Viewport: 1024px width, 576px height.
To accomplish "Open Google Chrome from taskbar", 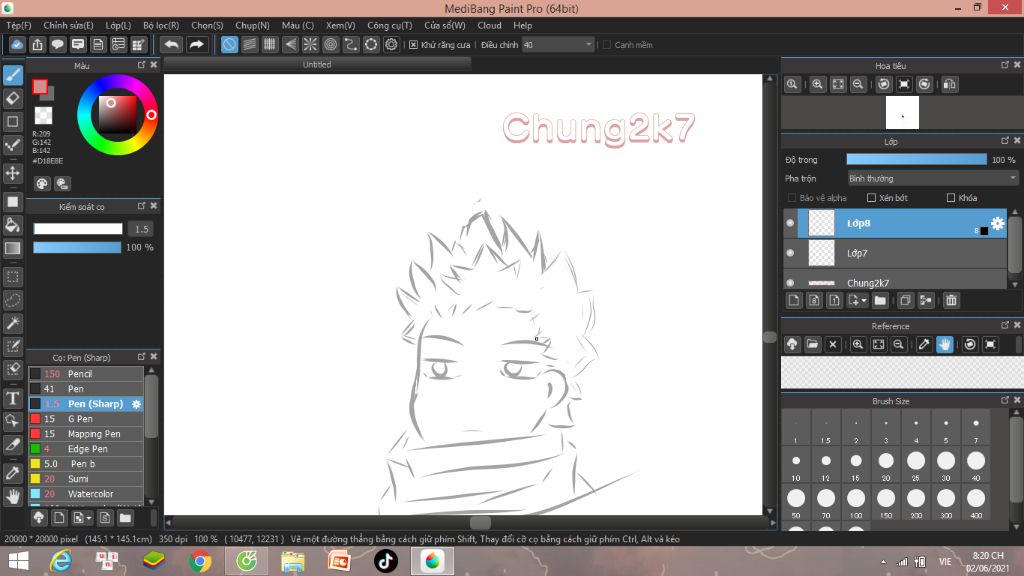I will tap(200, 561).
